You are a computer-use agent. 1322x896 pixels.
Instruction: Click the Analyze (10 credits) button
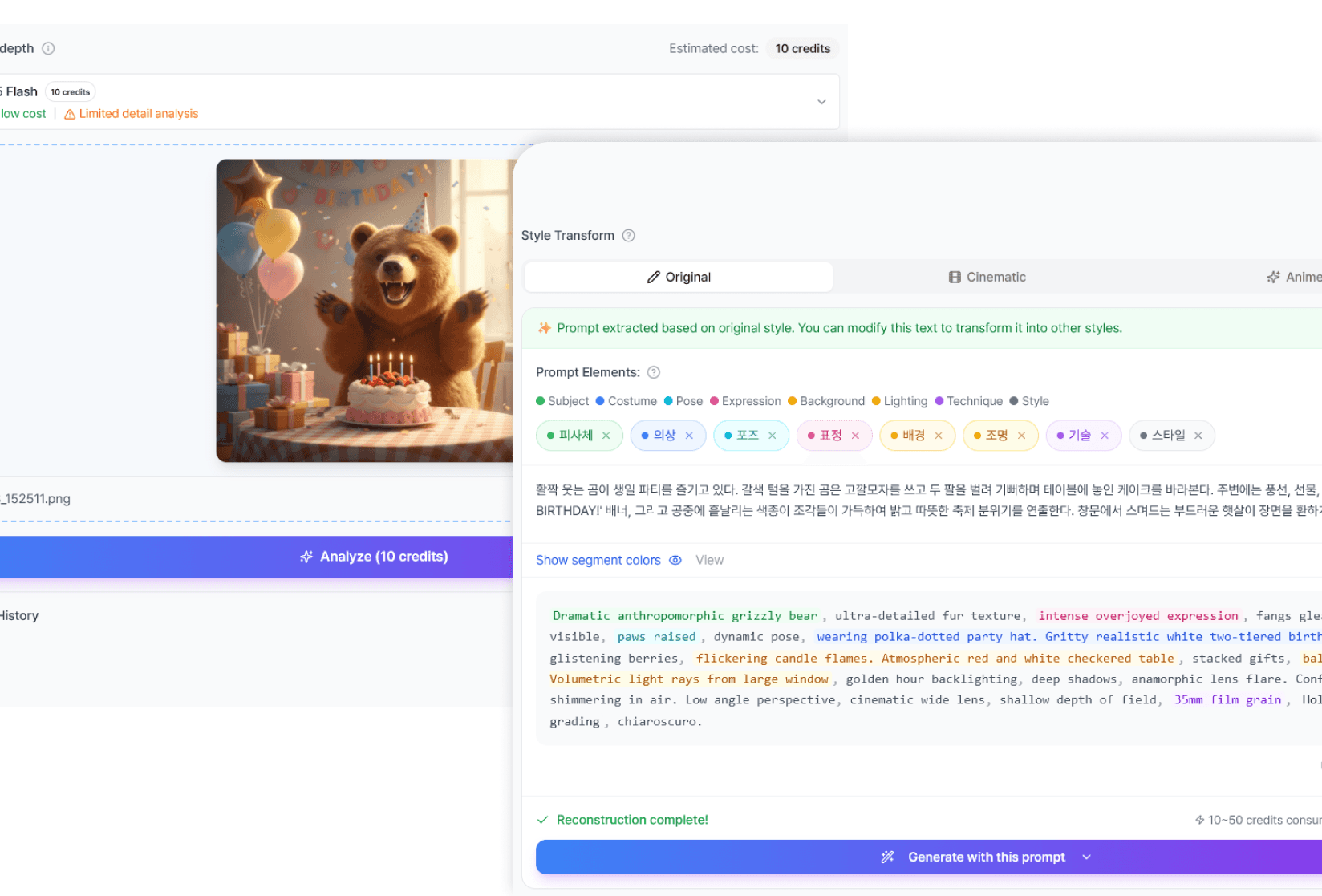coord(256,557)
